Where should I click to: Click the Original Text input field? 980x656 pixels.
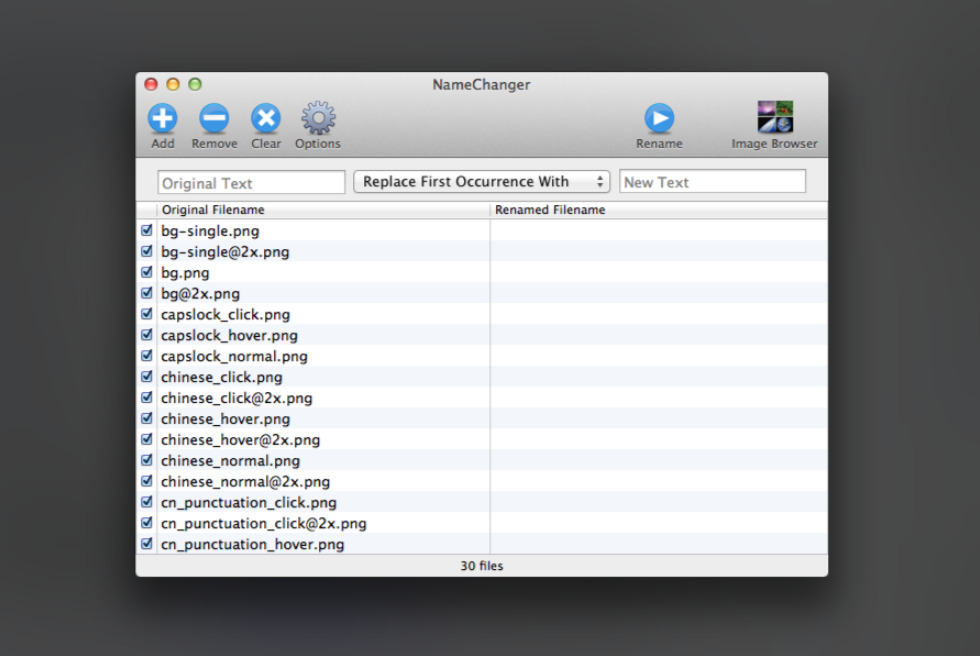click(x=251, y=183)
